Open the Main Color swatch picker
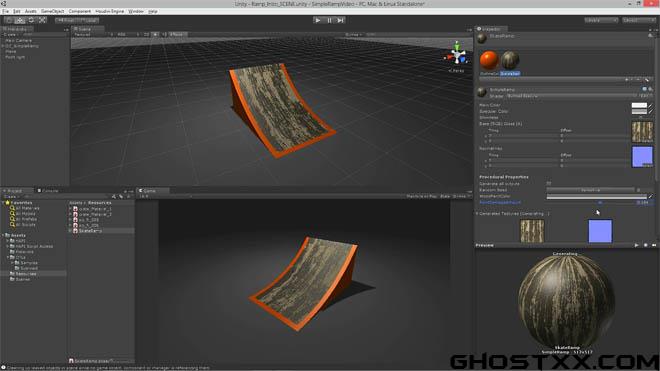660x371 pixels. coord(639,105)
